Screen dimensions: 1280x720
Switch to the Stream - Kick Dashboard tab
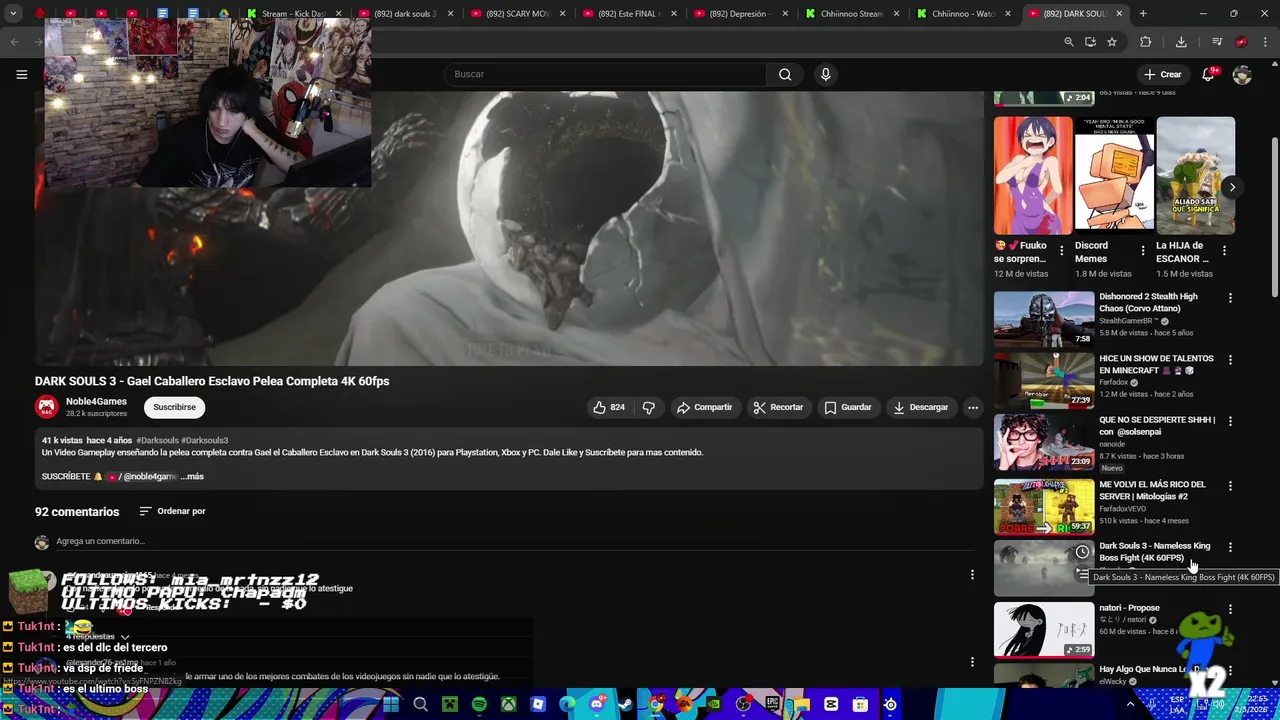[x=293, y=14]
